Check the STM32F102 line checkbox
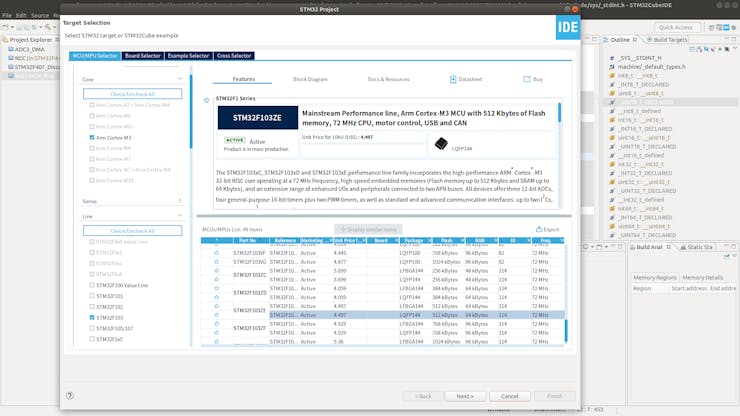The height and width of the screenshot is (416, 740). [92, 307]
